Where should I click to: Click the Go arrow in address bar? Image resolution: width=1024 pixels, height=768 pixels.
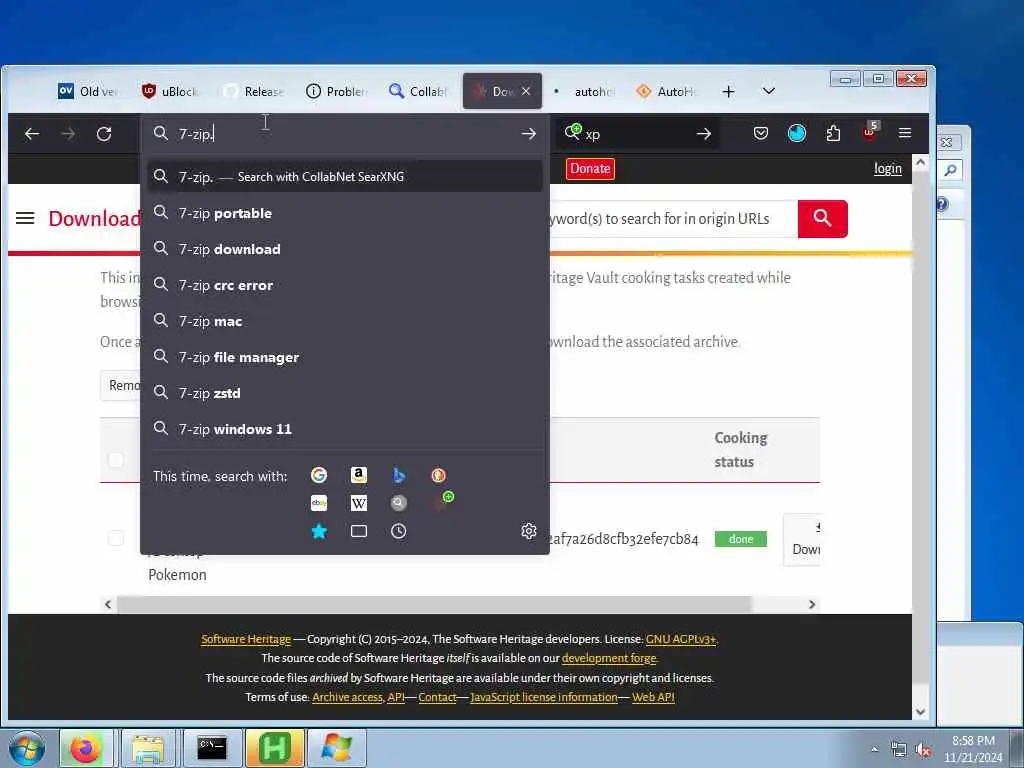529,134
